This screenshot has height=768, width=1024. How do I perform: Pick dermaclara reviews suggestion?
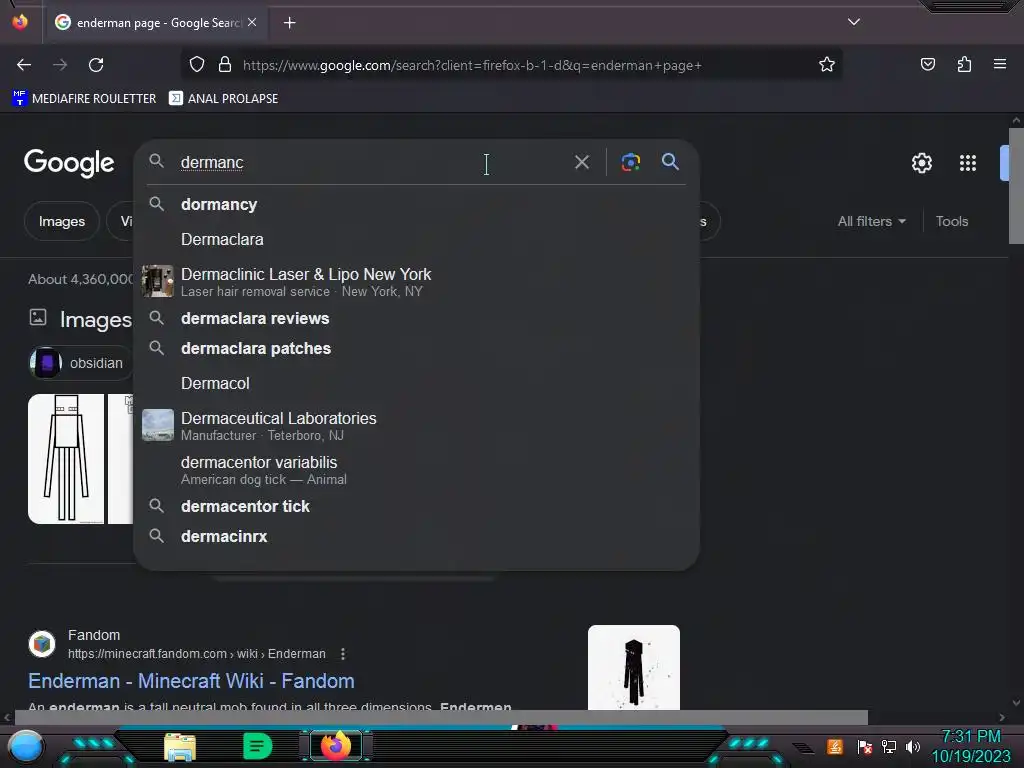click(x=417, y=319)
